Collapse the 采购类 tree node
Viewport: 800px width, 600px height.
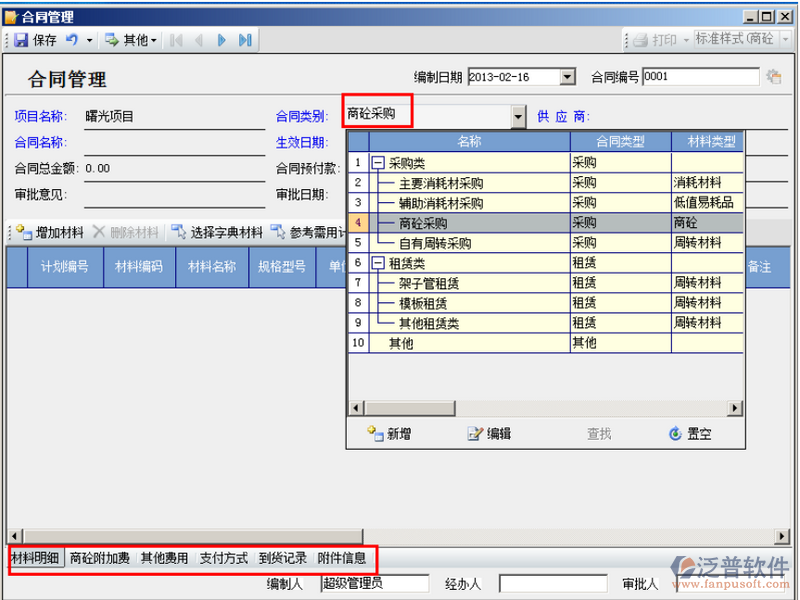click(x=378, y=162)
